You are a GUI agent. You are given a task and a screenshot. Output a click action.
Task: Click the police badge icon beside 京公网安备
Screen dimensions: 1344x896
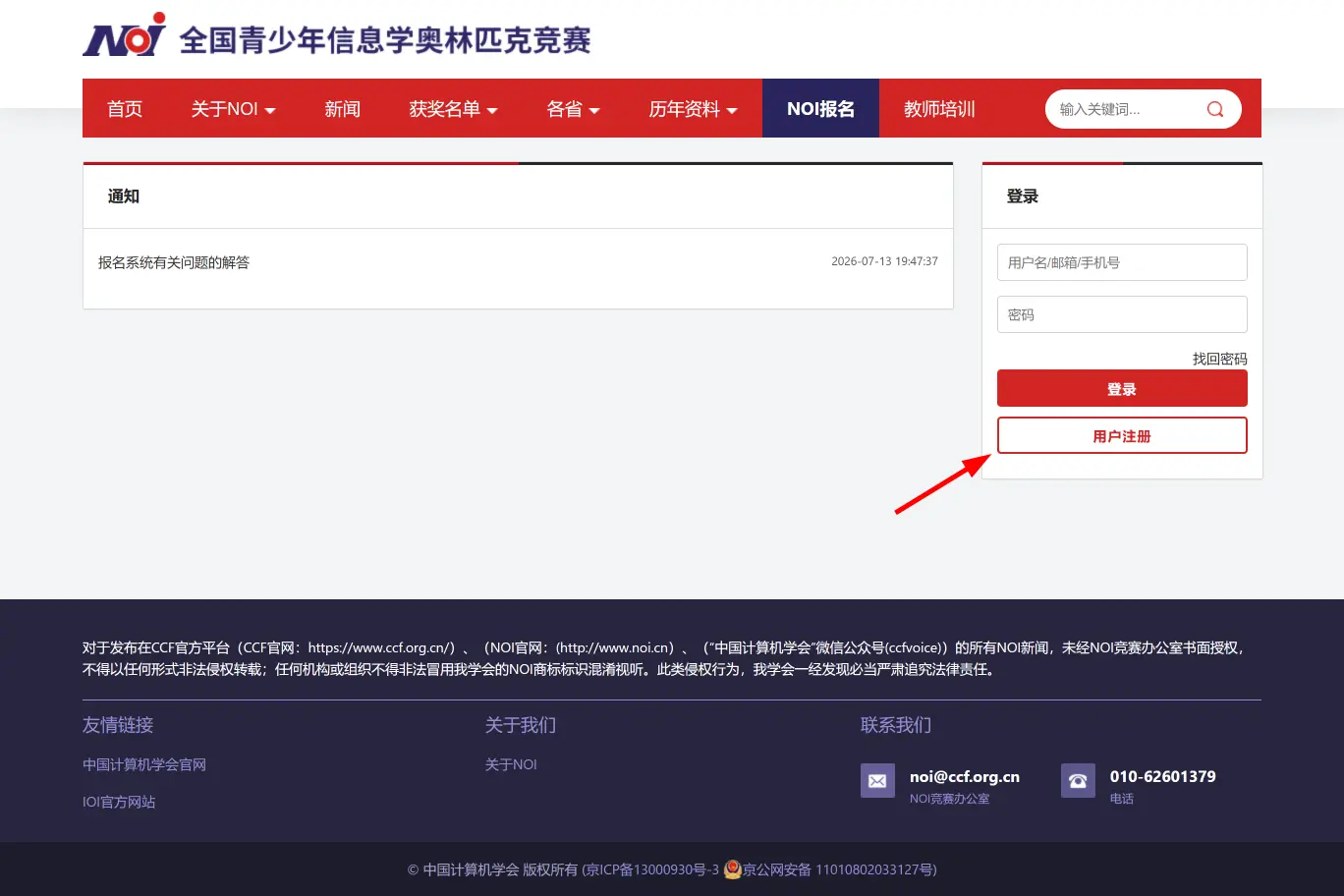(732, 868)
